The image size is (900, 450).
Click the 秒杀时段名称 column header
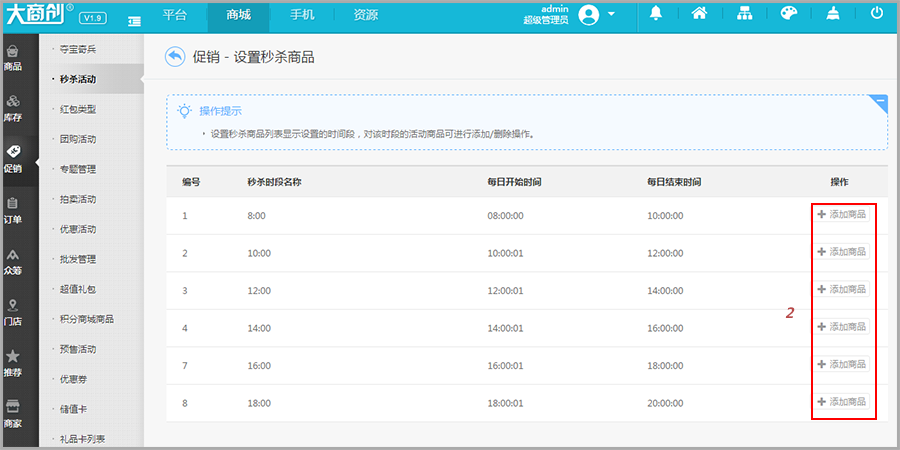(x=274, y=182)
